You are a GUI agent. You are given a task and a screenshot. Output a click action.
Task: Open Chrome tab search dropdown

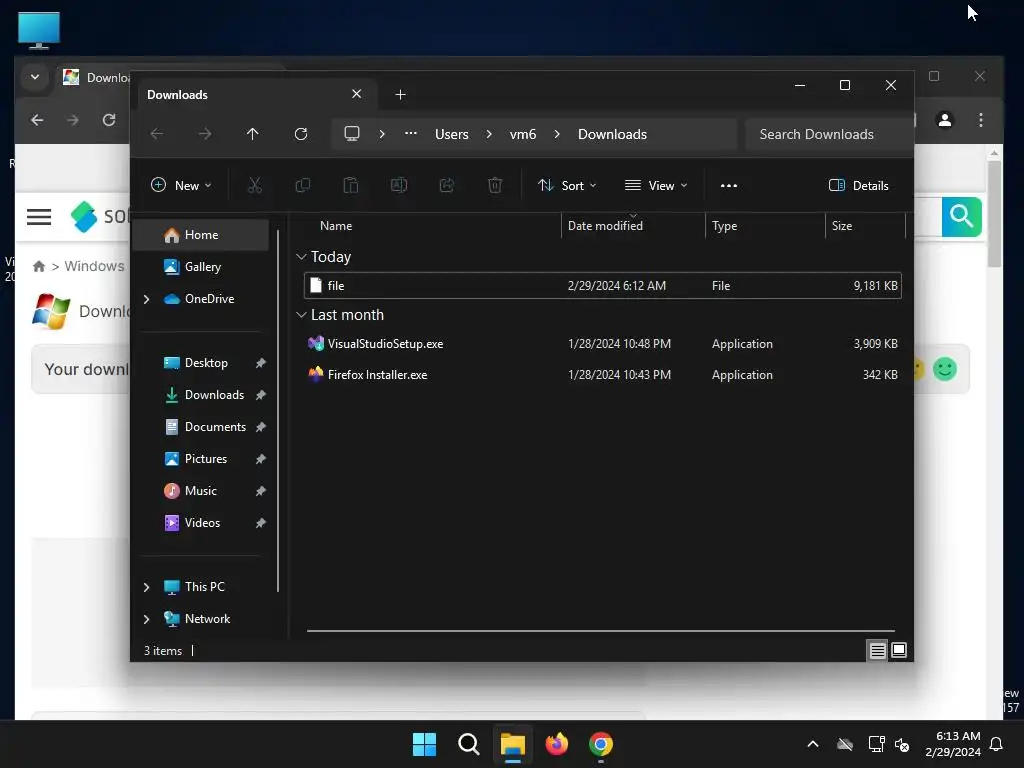35,77
